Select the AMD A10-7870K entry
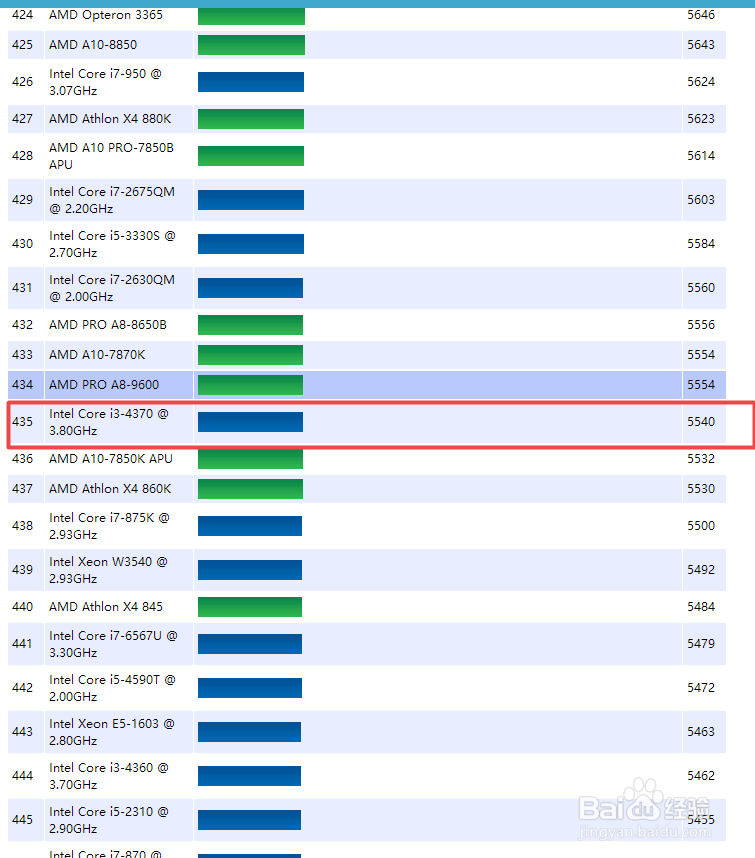The image size is (755, 858). pyautogui.click(x=97, y=355)
